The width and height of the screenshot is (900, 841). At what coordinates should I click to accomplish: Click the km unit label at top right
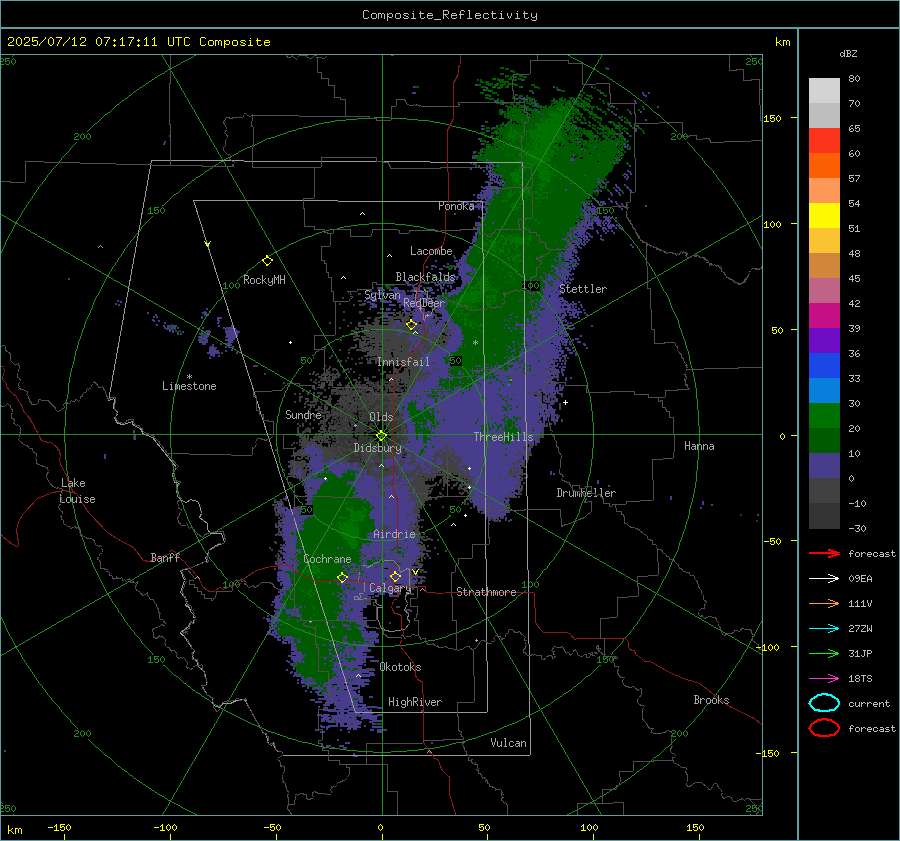782,42
